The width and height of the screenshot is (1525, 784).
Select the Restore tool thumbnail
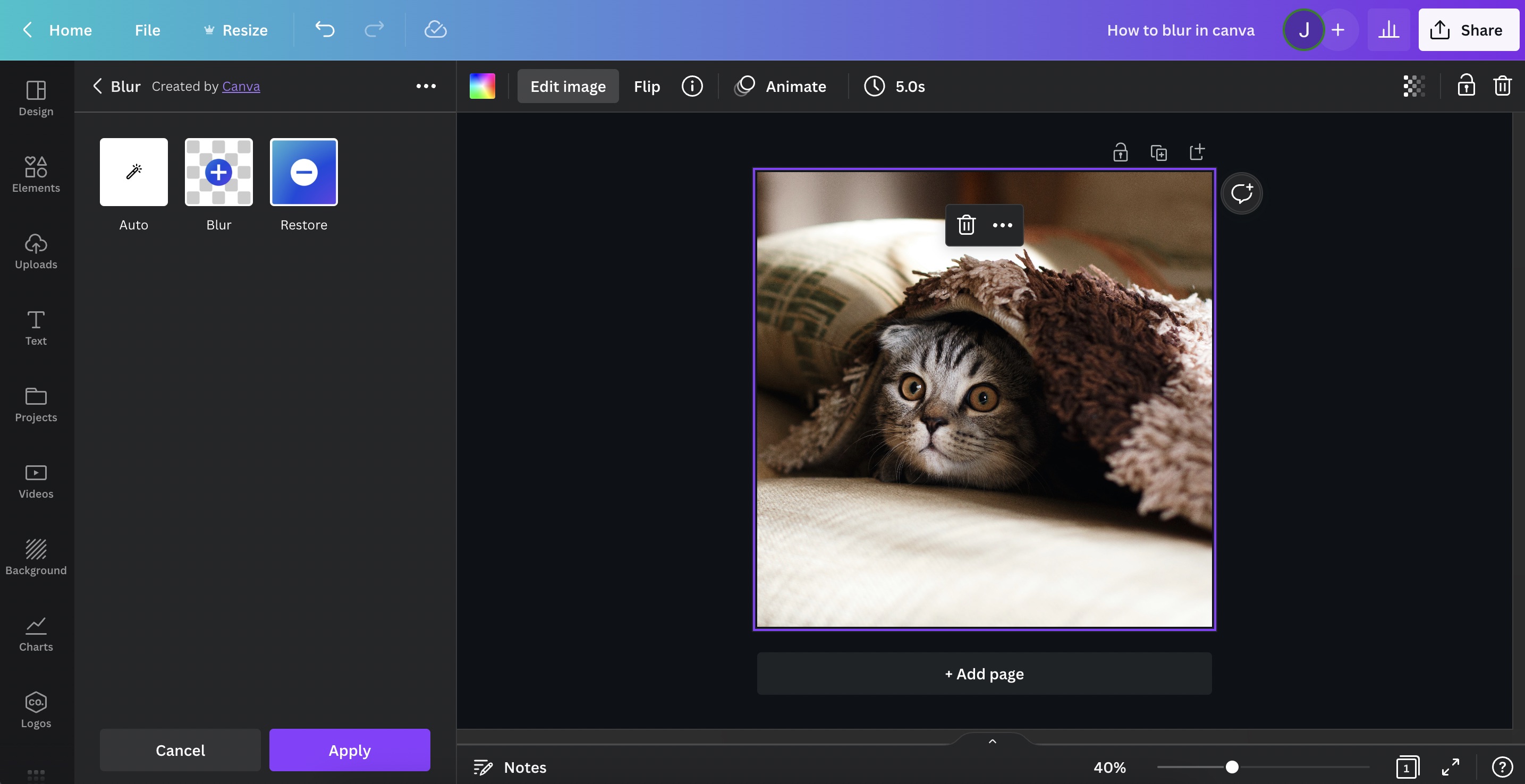(304, 172)
